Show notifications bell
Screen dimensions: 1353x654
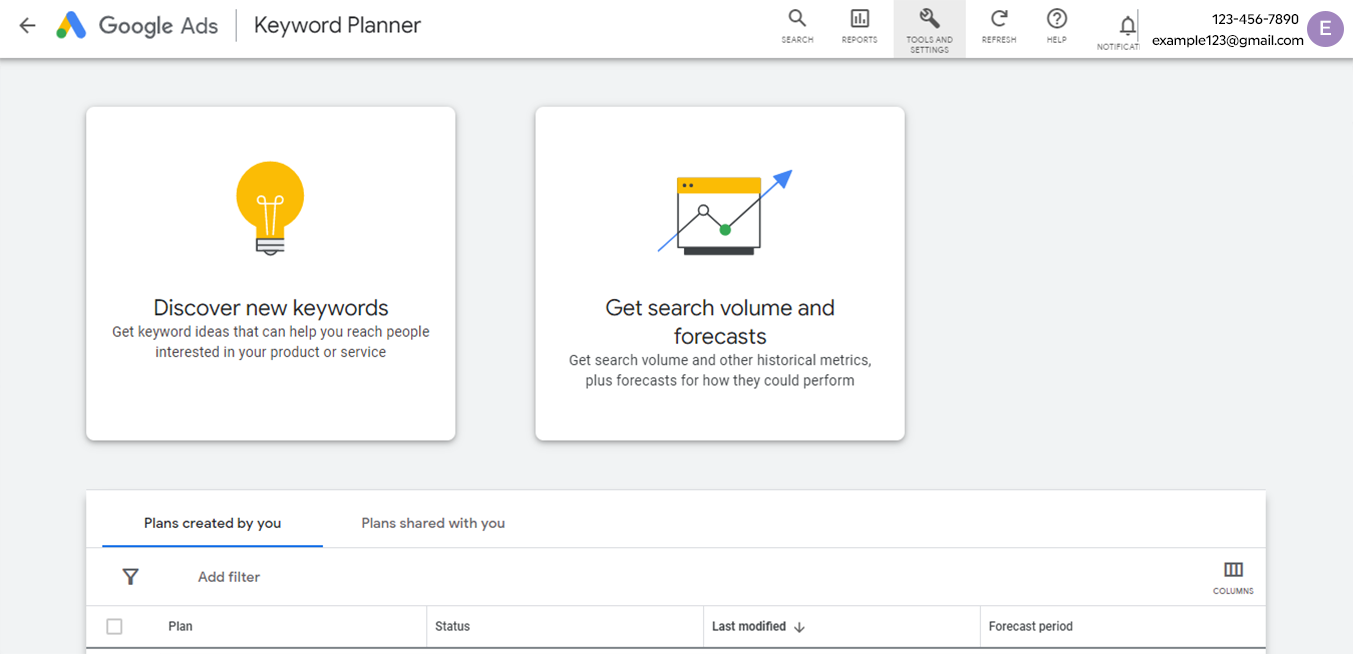tap(1127, 26)
